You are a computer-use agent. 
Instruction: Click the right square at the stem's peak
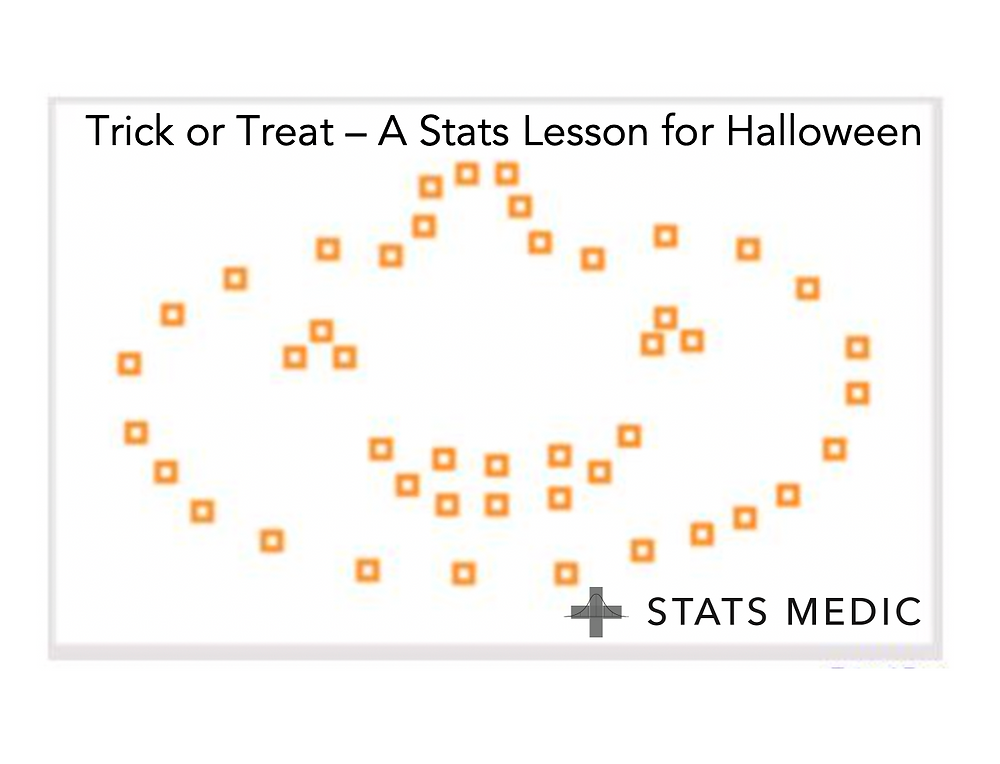[507, 174]
